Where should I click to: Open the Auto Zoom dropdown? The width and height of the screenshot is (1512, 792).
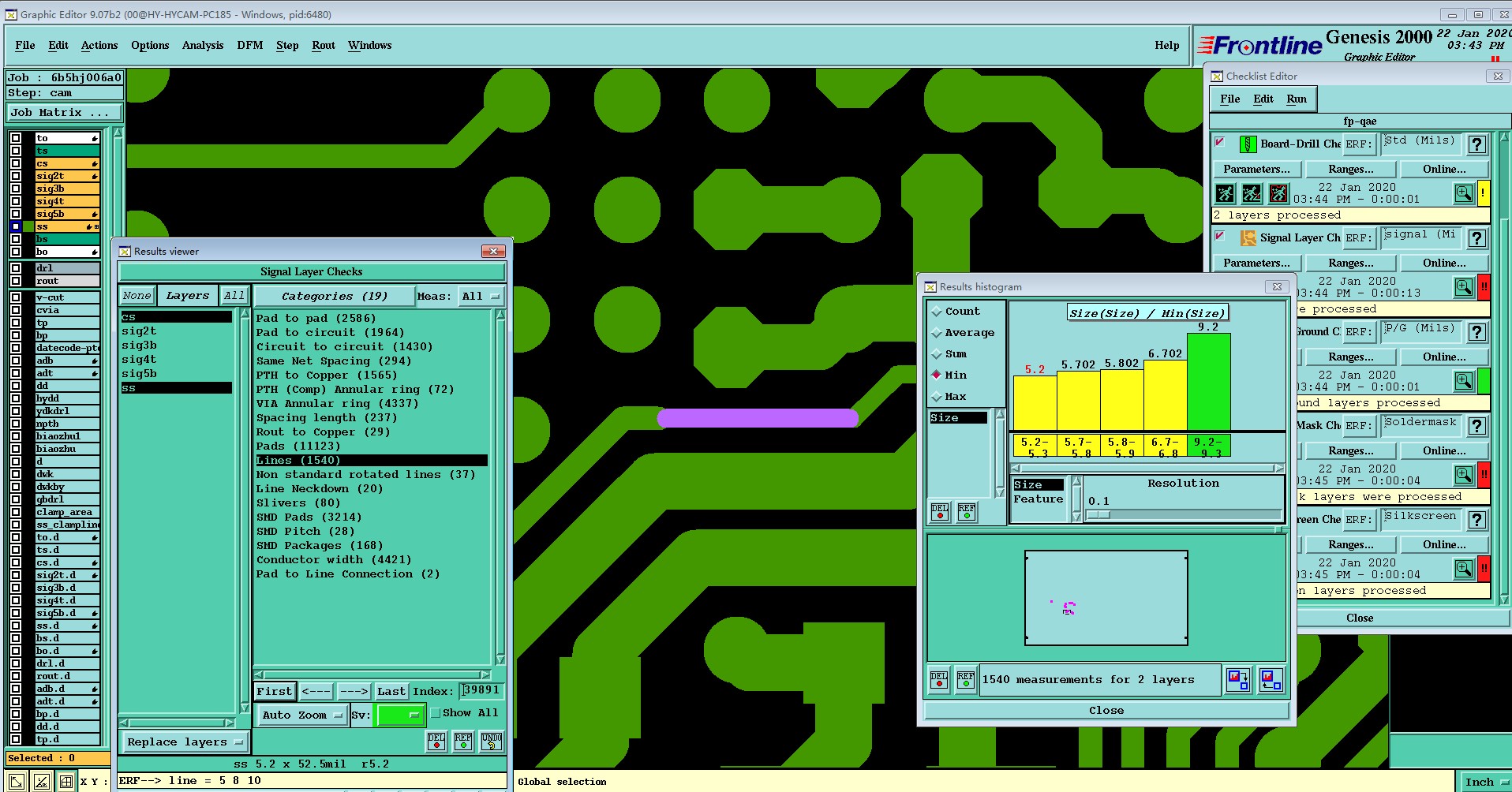coord(303,715)
